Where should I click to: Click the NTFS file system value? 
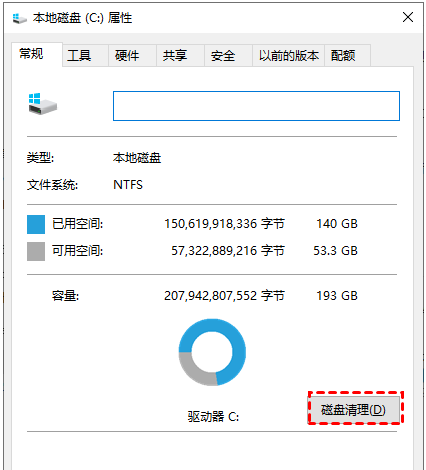[128, 185]
